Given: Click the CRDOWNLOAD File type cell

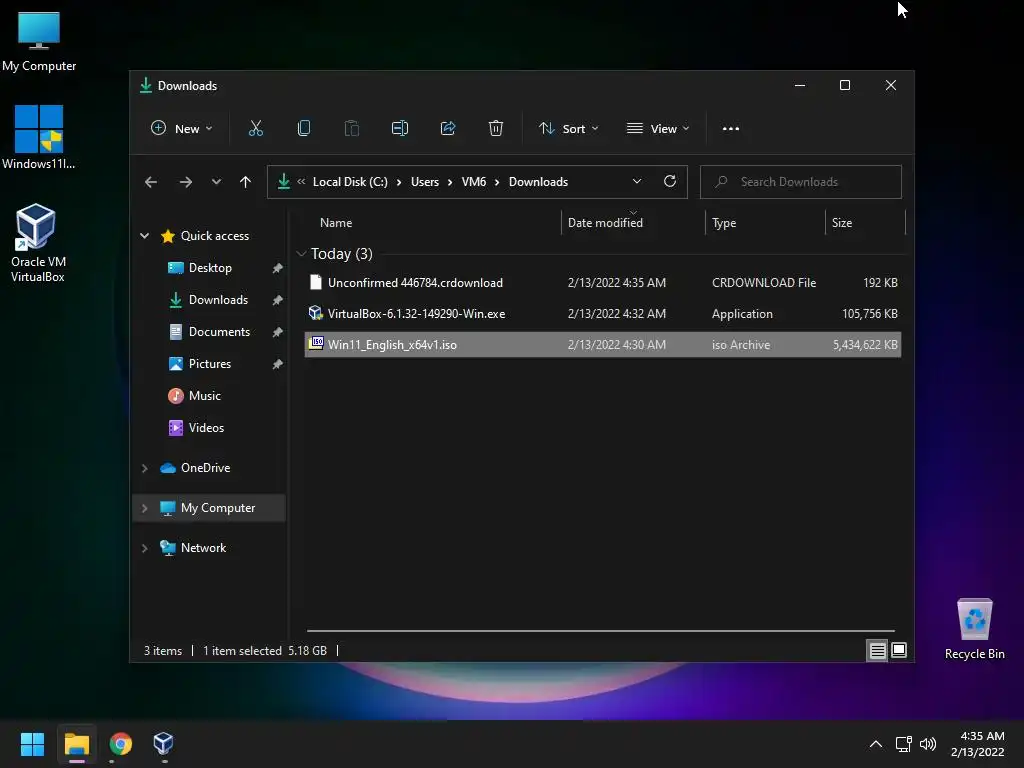Looking at the screenshot, I should (x=764, y=283).
